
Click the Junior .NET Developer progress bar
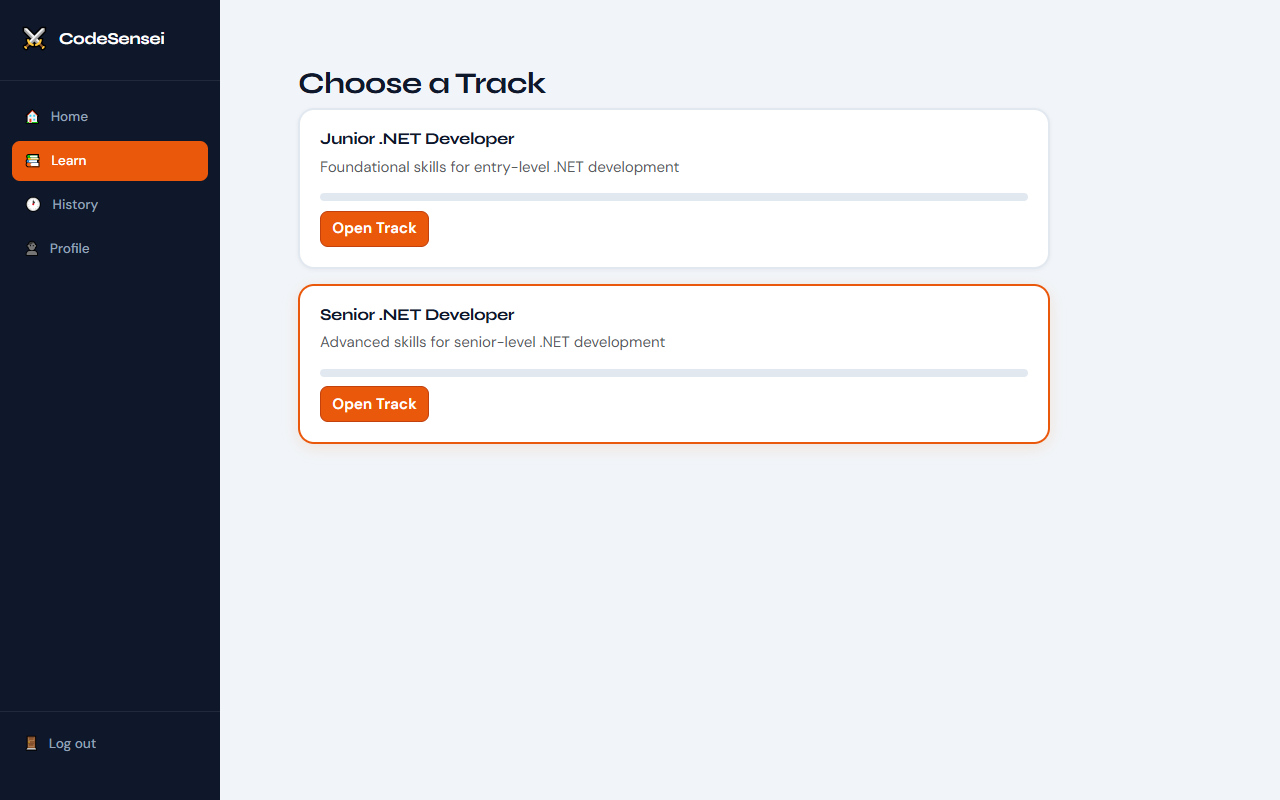tap(673, 196)
